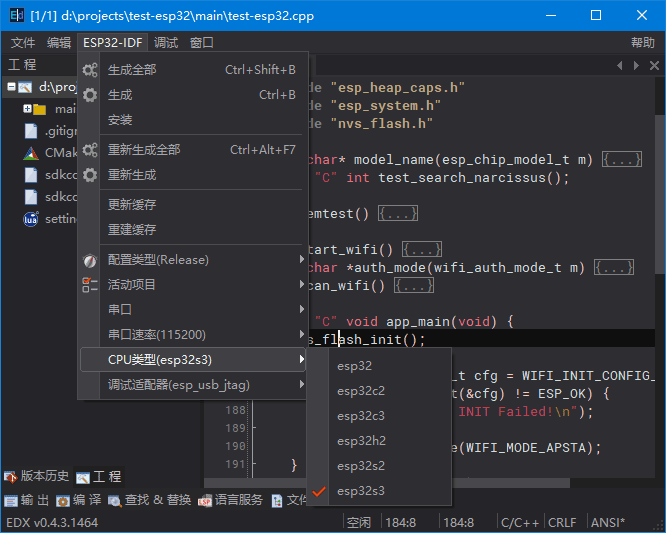Select esp32s2 CPU type
The image size is (666, 533).
click(x=379, y=466)
